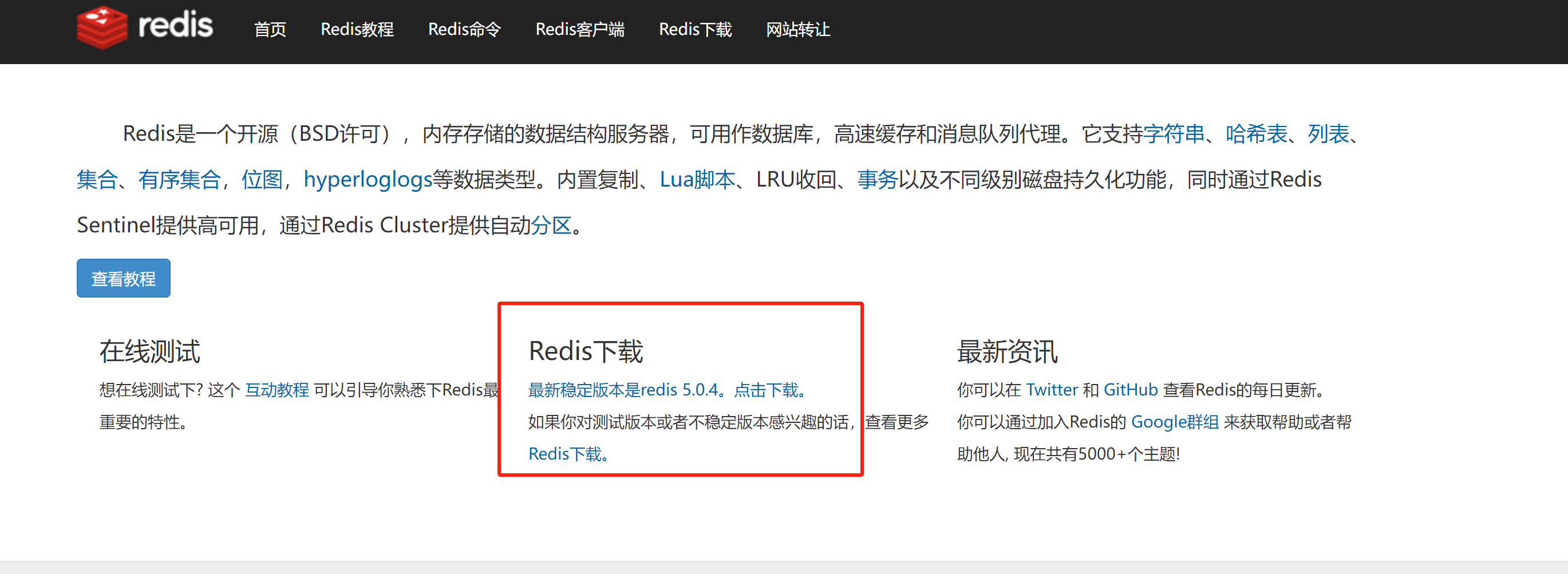Open the Redis教程 menu item

(357, 29)
